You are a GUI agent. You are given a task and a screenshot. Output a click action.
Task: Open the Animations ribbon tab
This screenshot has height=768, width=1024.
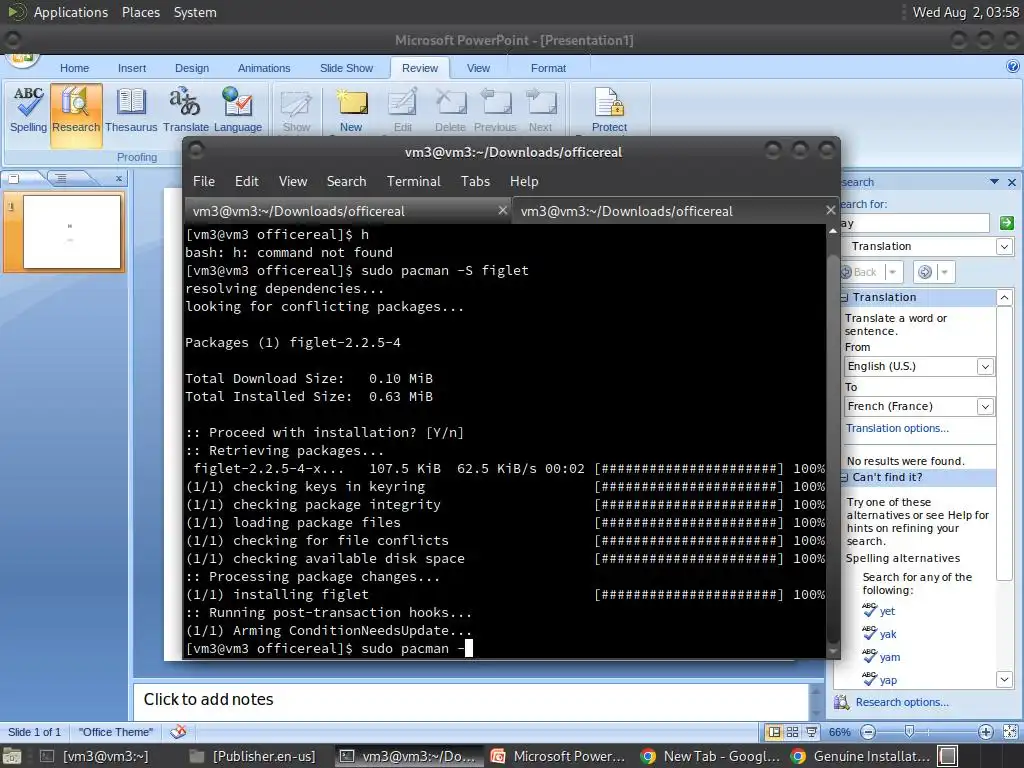(x=264, y=68)
